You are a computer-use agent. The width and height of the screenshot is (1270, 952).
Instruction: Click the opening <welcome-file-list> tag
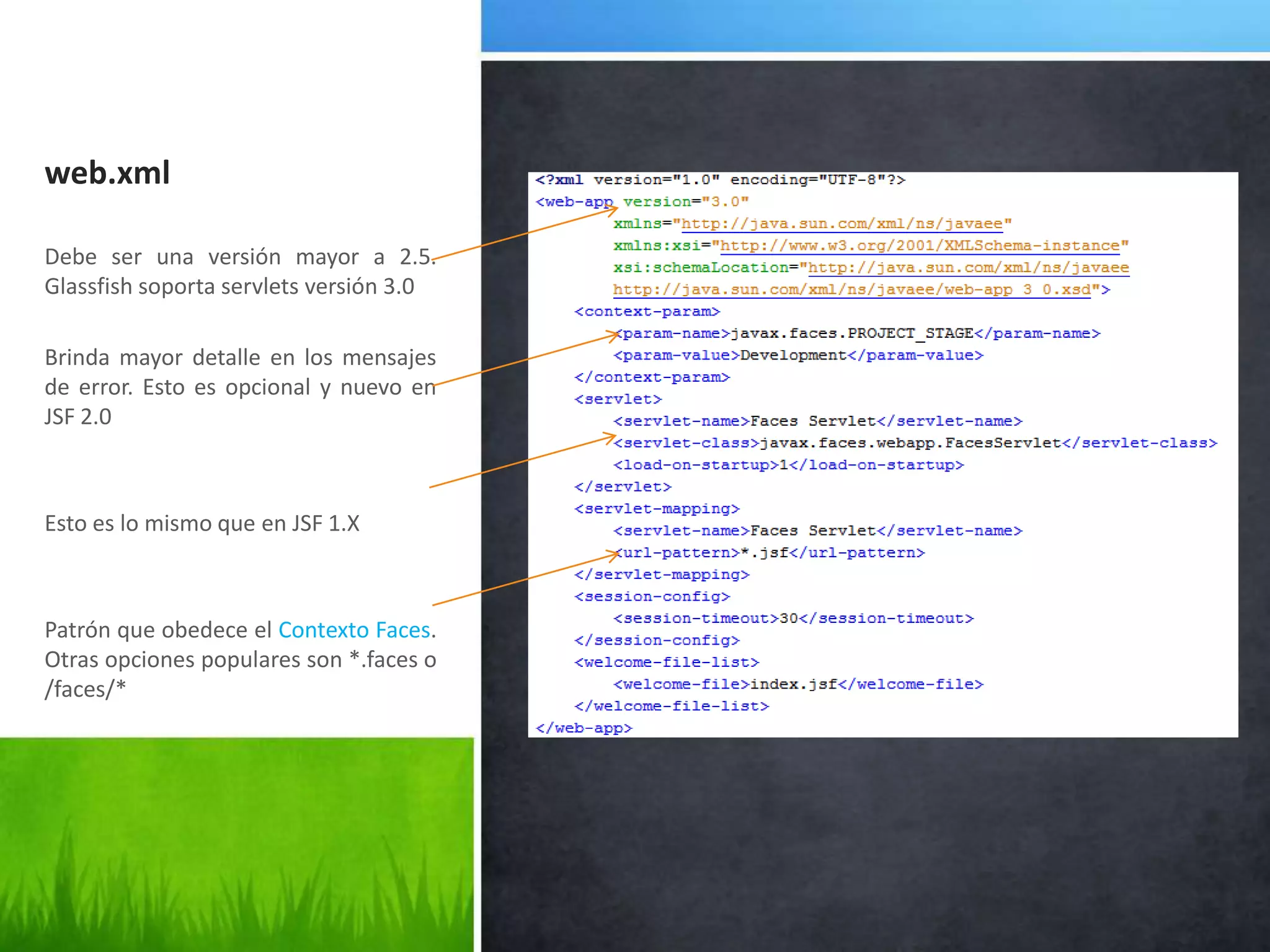(x=667, y=662)
